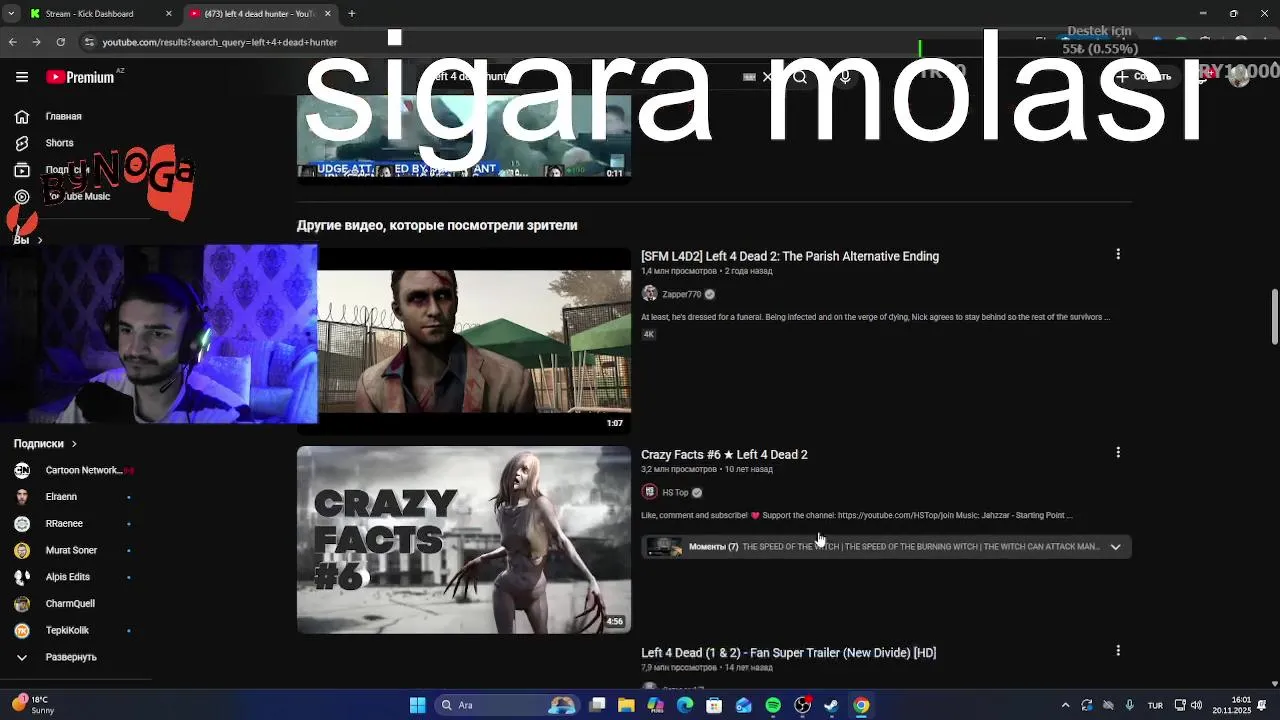Screen dimensions: 1280x720
Task: Show hidden system tray icons chevron
Action: [x=1065, y=705]
